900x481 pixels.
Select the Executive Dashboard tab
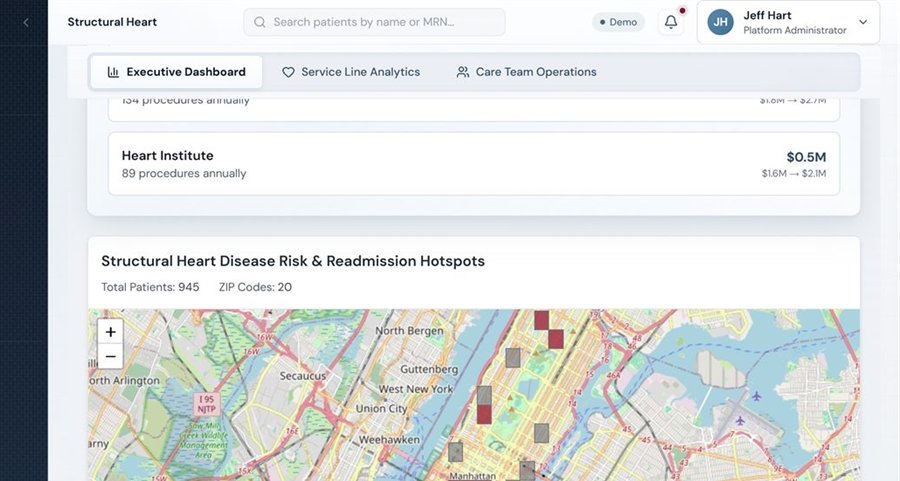pos(176,72)
